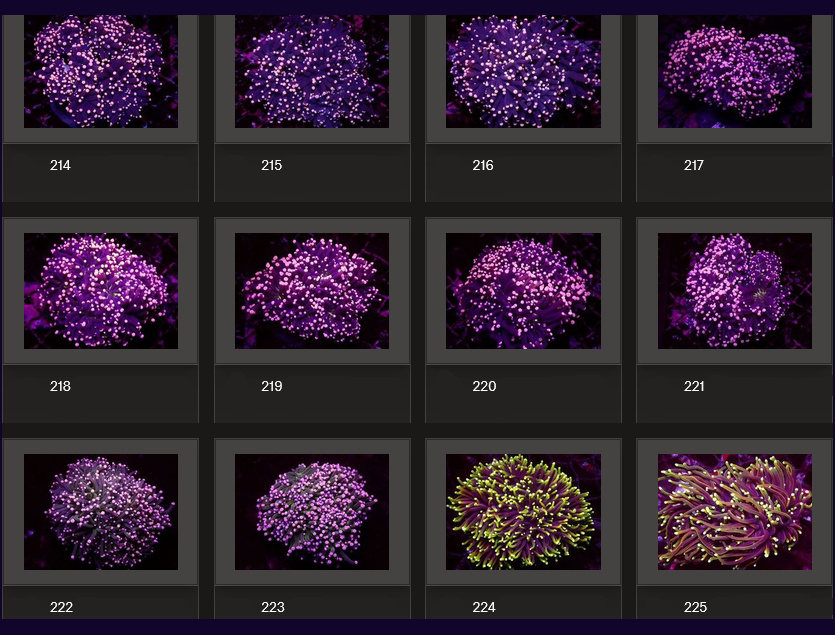View green torch coral photo 224
Viewport: 835px width, 635px height.
click(x=523, y=512)
